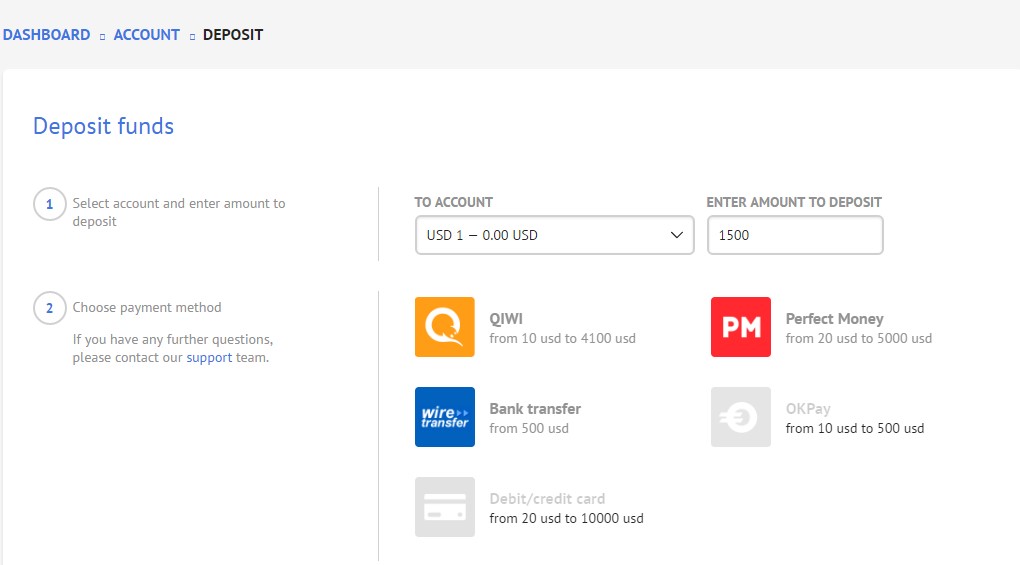1020x565 pixels.
Task: Click the amount to deposit field
Action: click(795, 235)
